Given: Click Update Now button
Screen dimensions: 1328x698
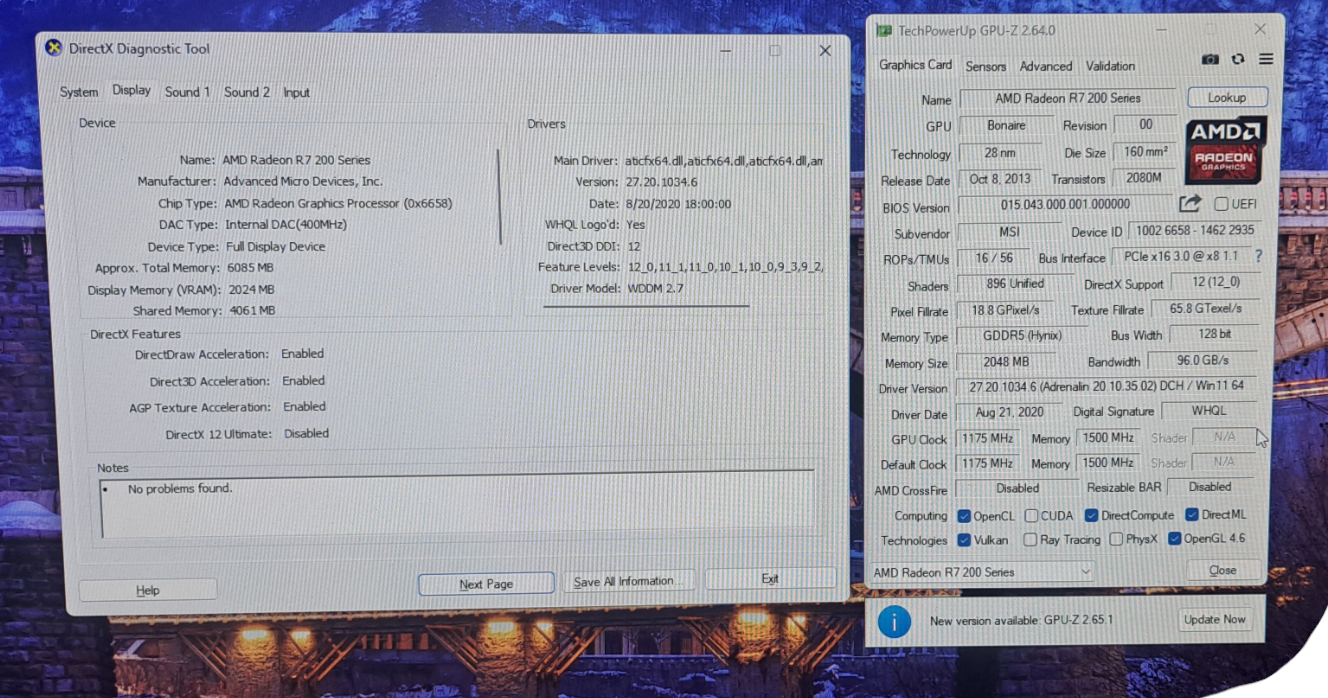Looking at the screenshot, I should pos(1214,620).
